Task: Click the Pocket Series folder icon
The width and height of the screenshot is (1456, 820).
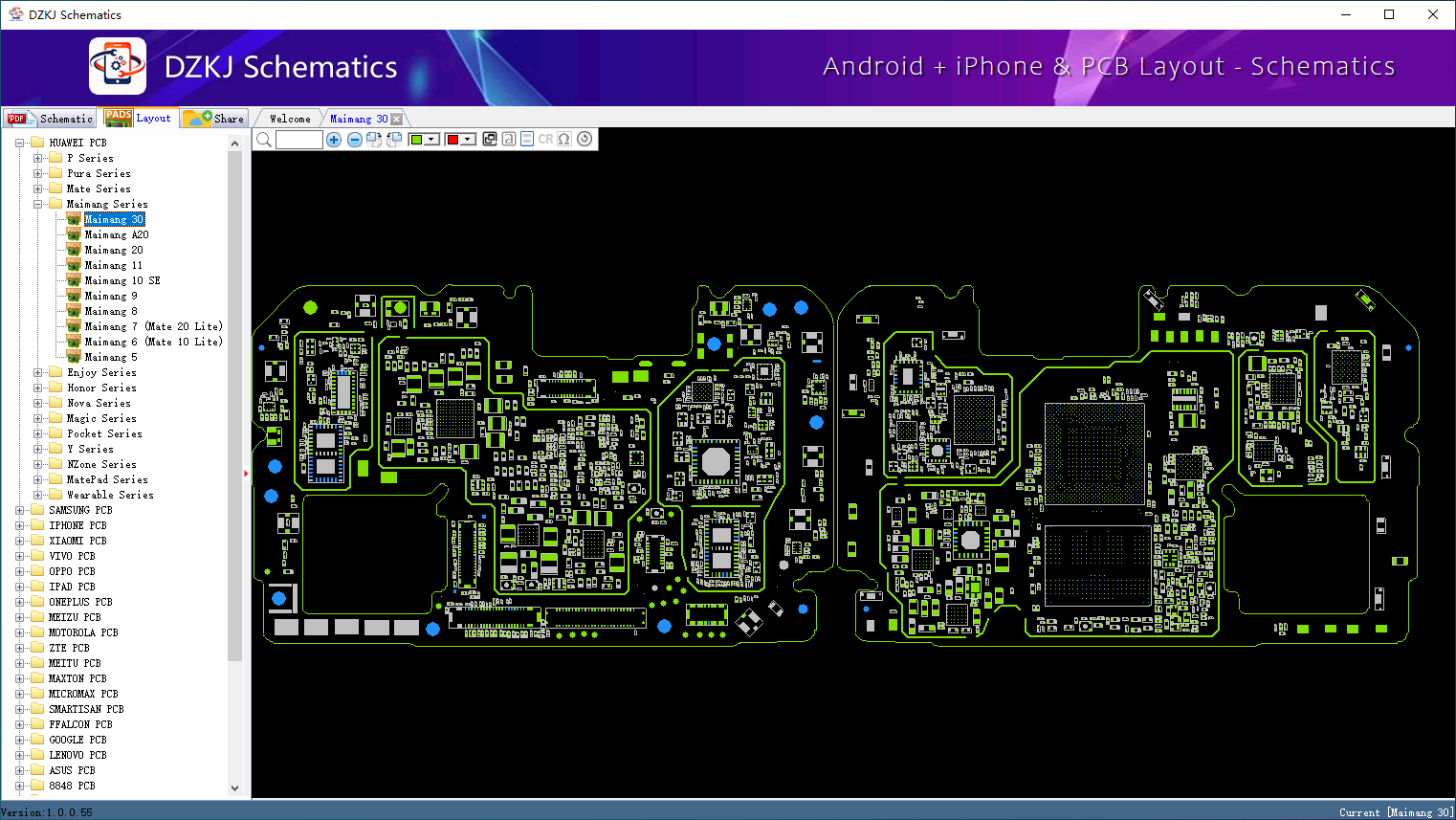Action: pos(55,433)
